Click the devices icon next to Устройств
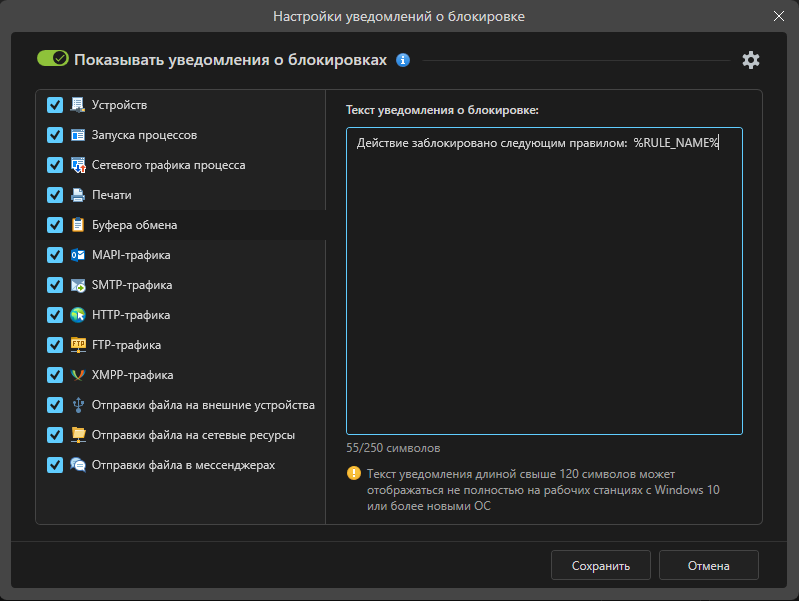 click(x=78, y=105)
